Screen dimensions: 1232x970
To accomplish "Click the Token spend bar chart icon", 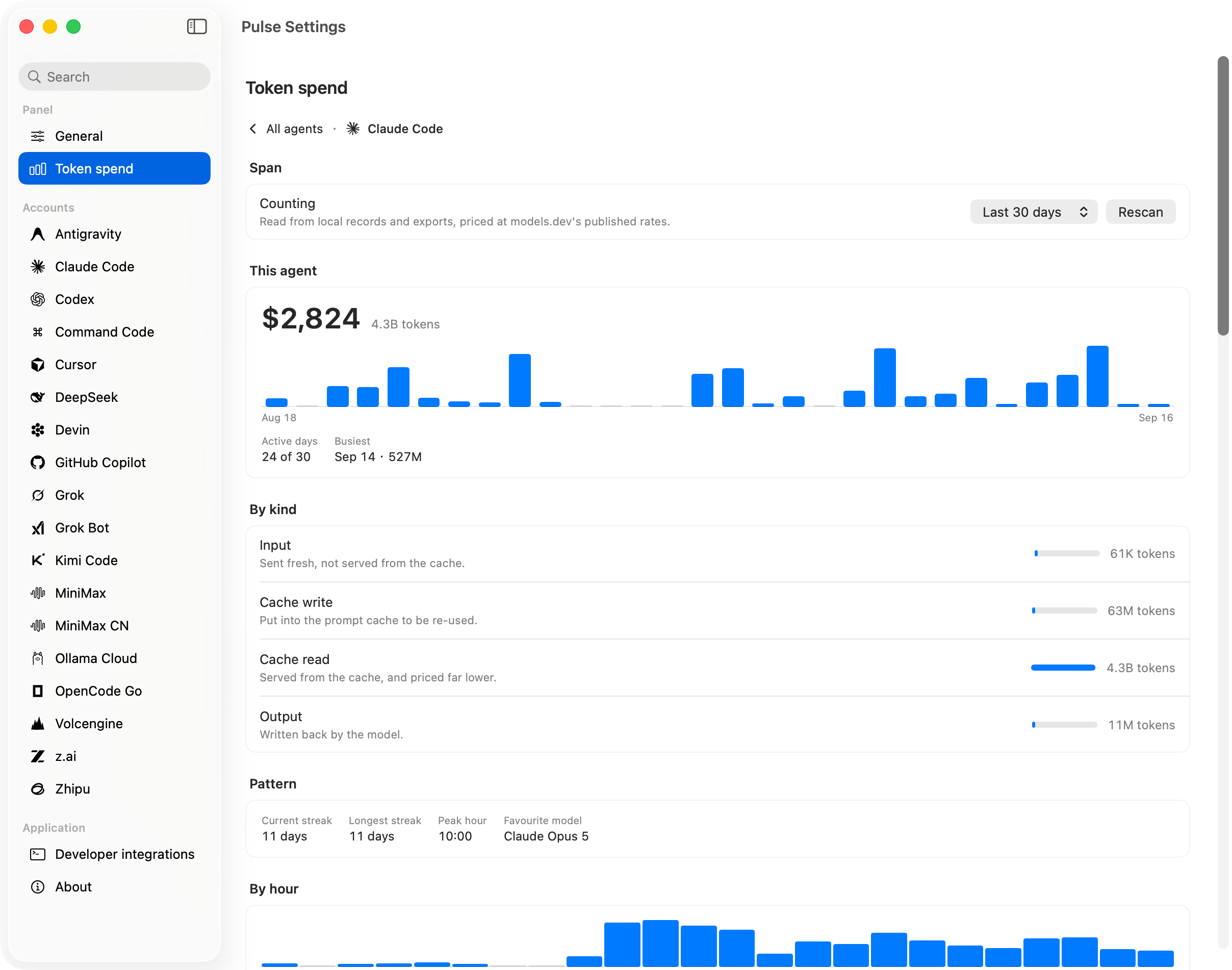I will (x=37, y=169).
